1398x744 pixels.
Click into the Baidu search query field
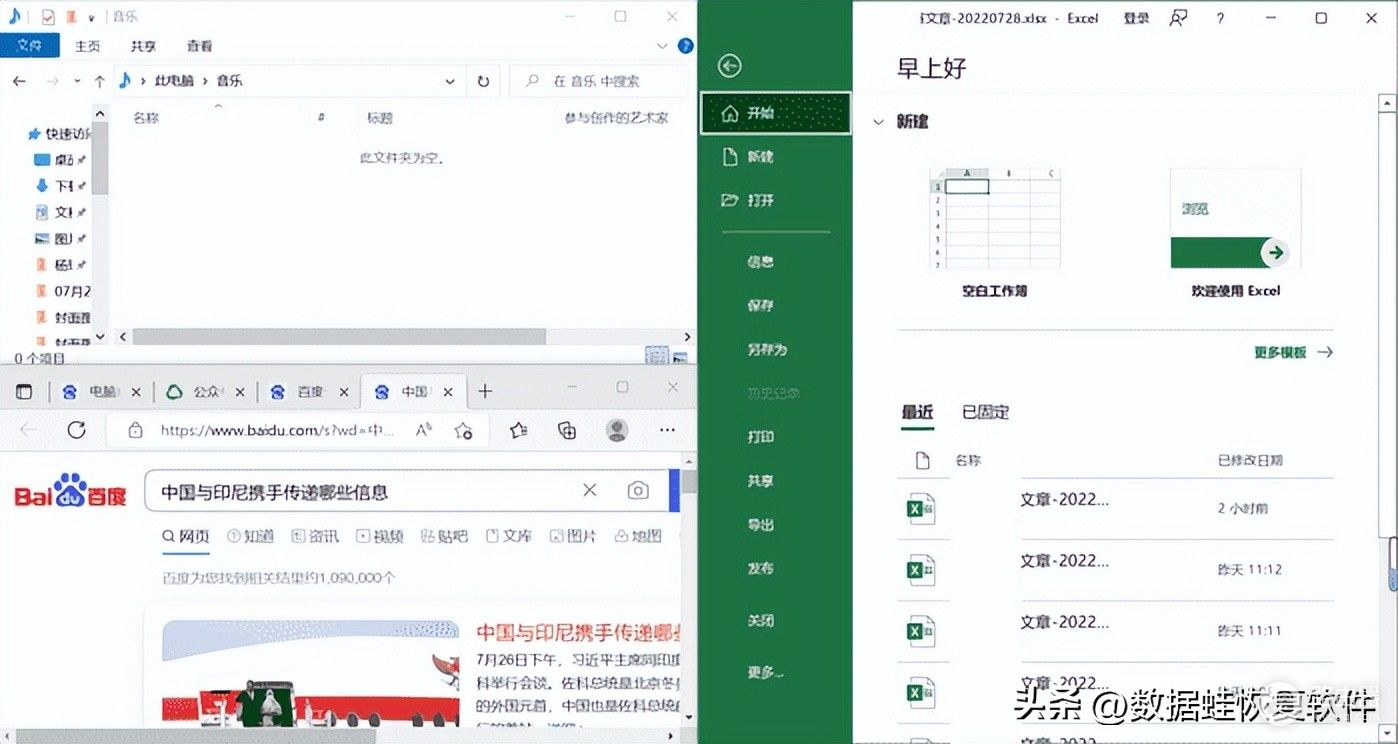(360, 491)
